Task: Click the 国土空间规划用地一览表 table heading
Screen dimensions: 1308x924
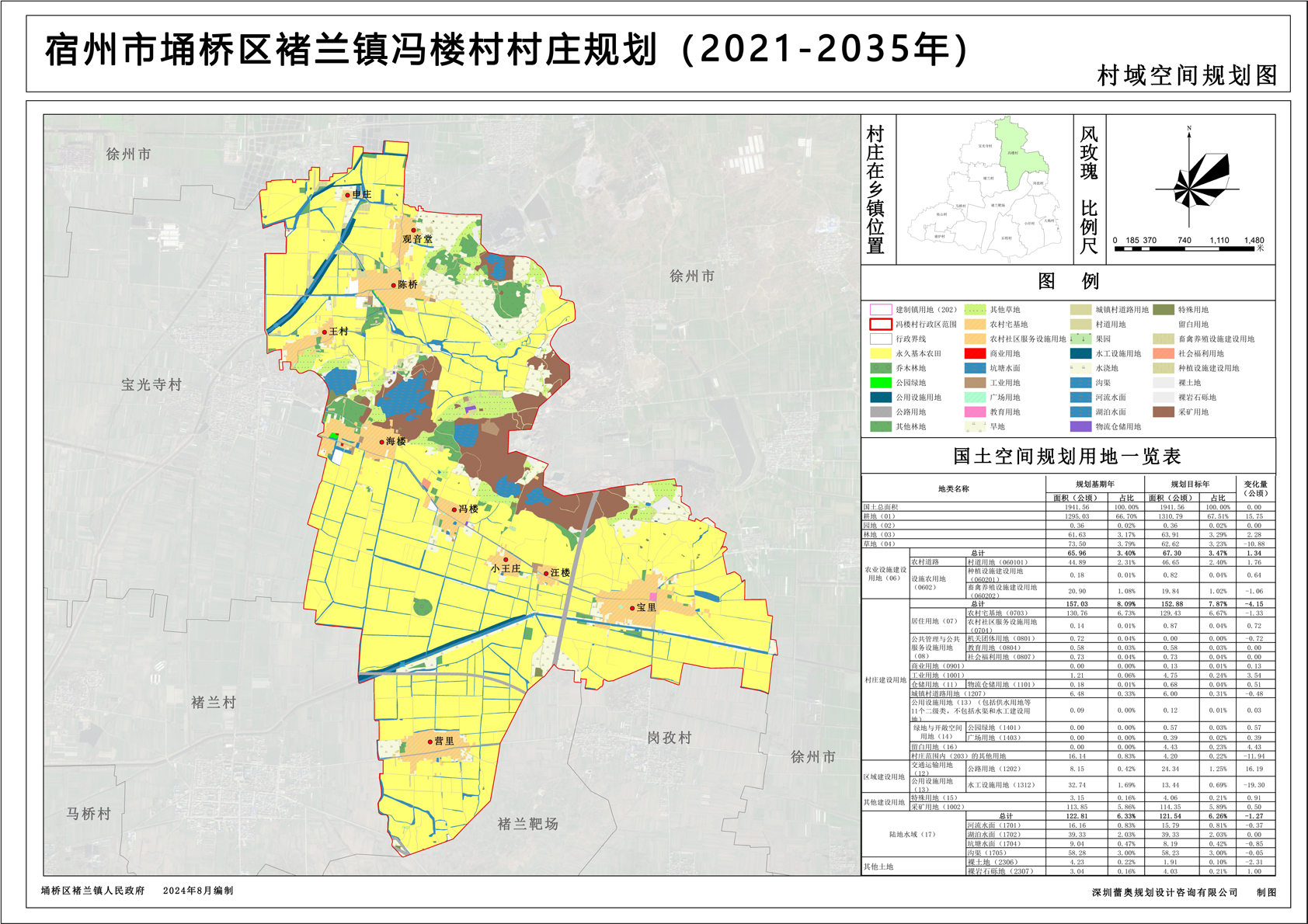Action: coord(1067,457)
